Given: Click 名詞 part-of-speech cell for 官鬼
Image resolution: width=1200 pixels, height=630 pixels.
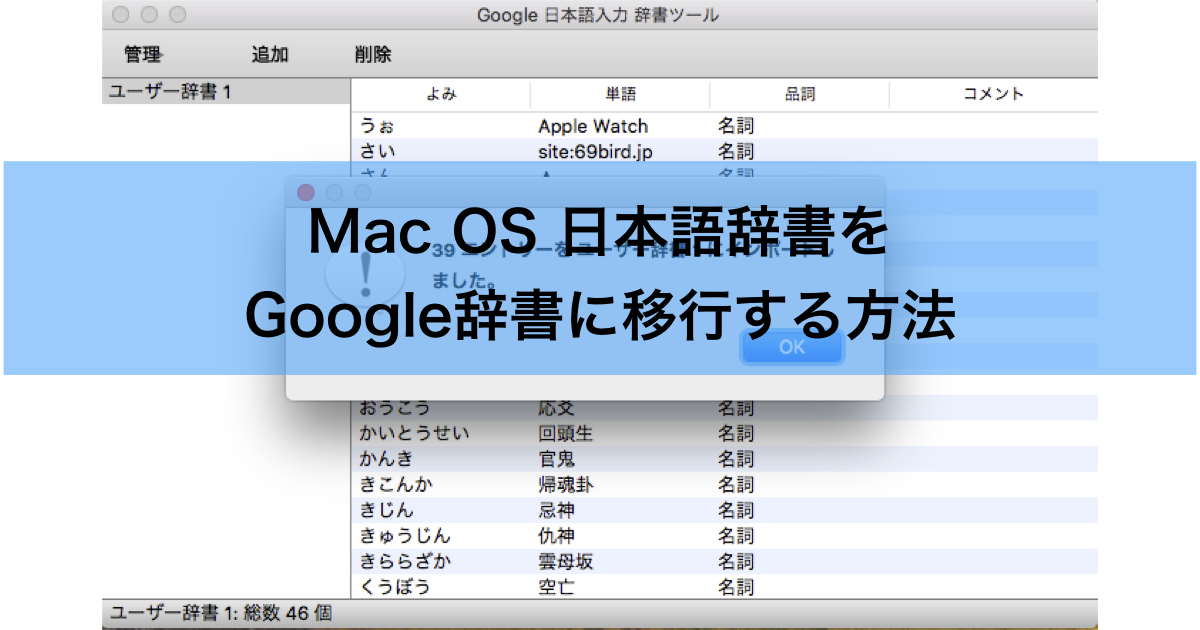Looking at the screenshot, I should [735, 459].
